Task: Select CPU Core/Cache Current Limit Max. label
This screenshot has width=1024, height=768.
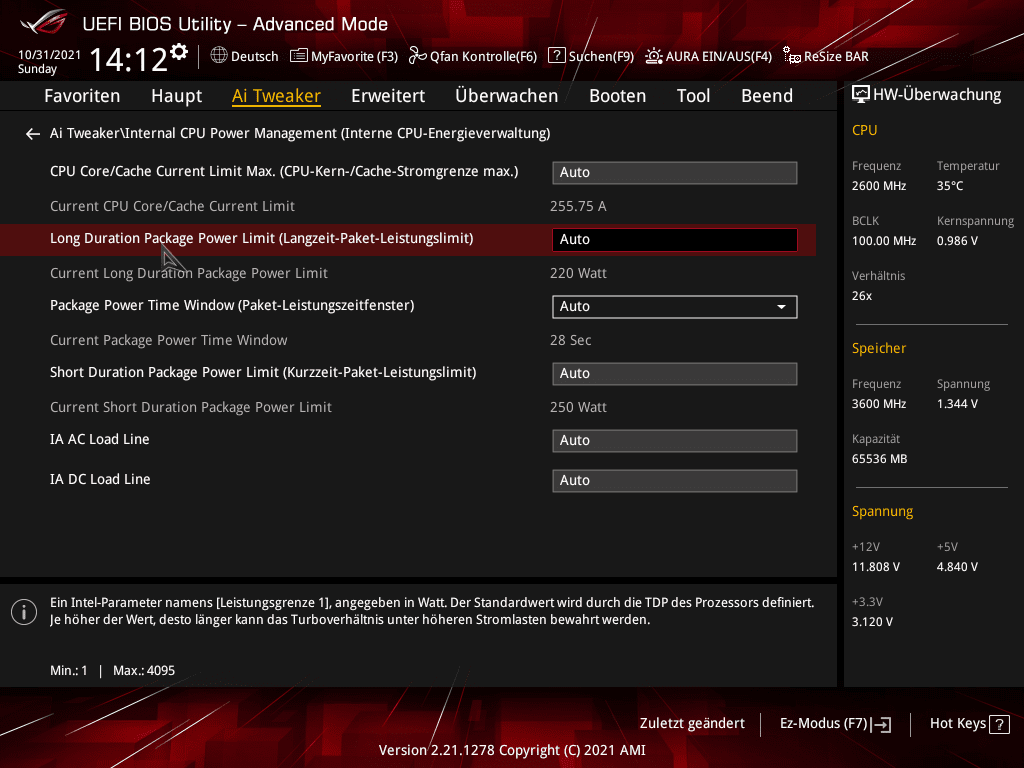Action: point(284,172)
